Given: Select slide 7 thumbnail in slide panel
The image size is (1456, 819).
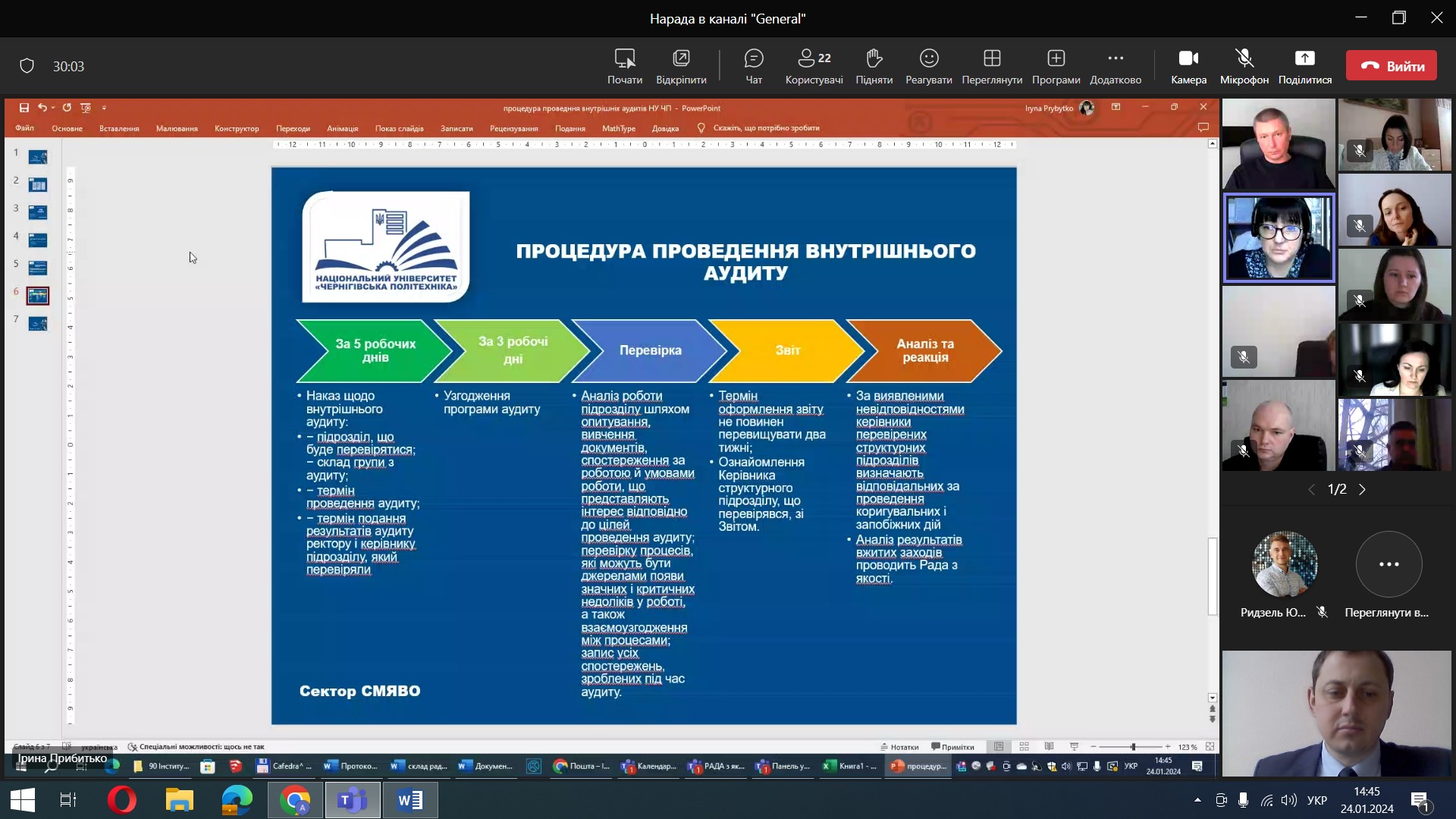Looking at the screenshot, I should click(38, 324).
